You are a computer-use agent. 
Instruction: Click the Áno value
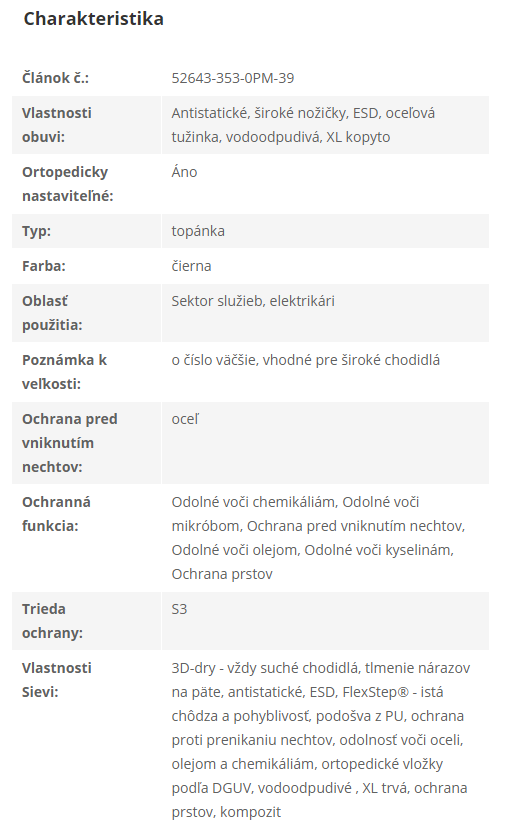pos(184,172)
